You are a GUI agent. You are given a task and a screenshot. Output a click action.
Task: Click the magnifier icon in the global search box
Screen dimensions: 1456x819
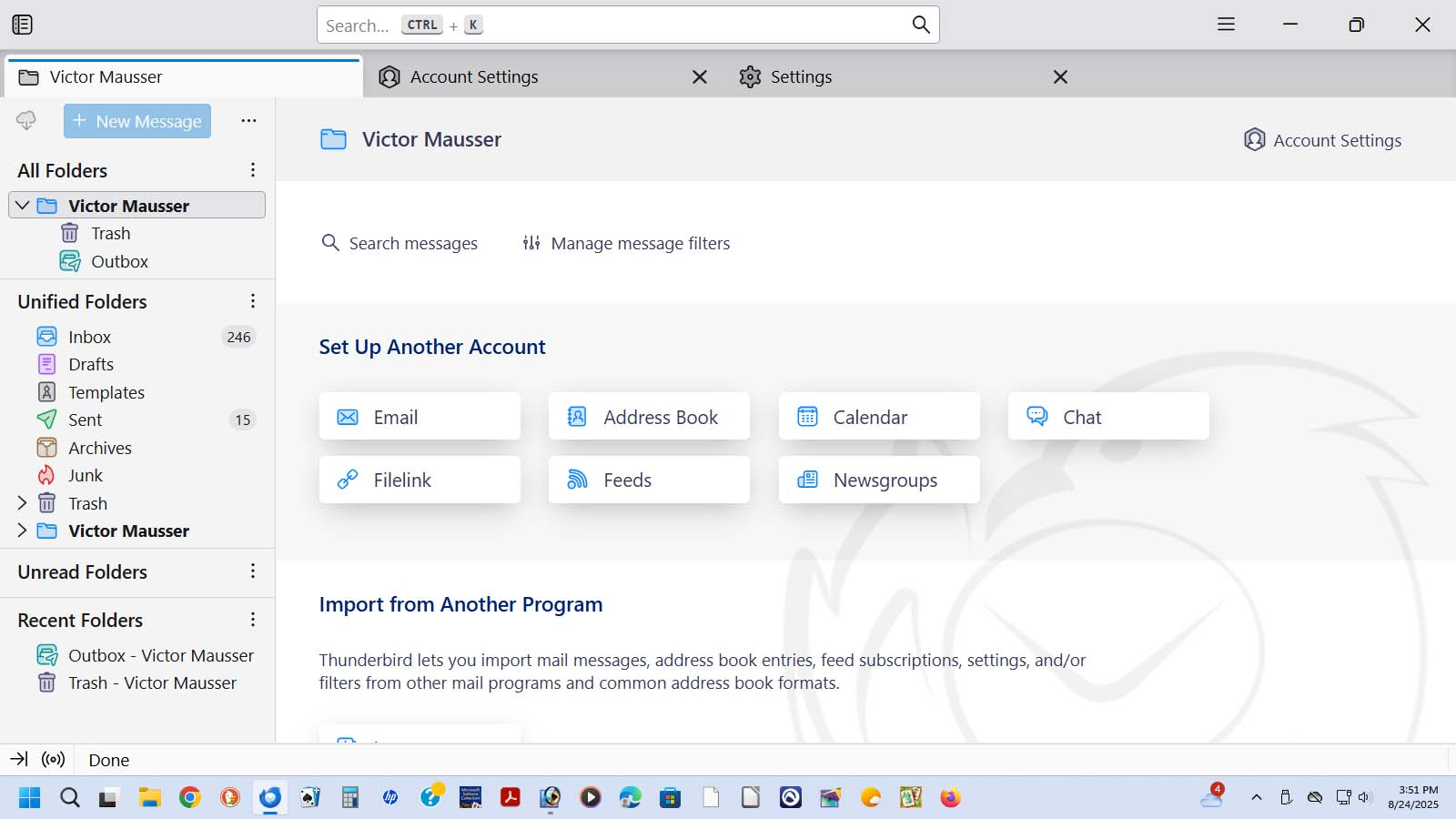point(921,25)
